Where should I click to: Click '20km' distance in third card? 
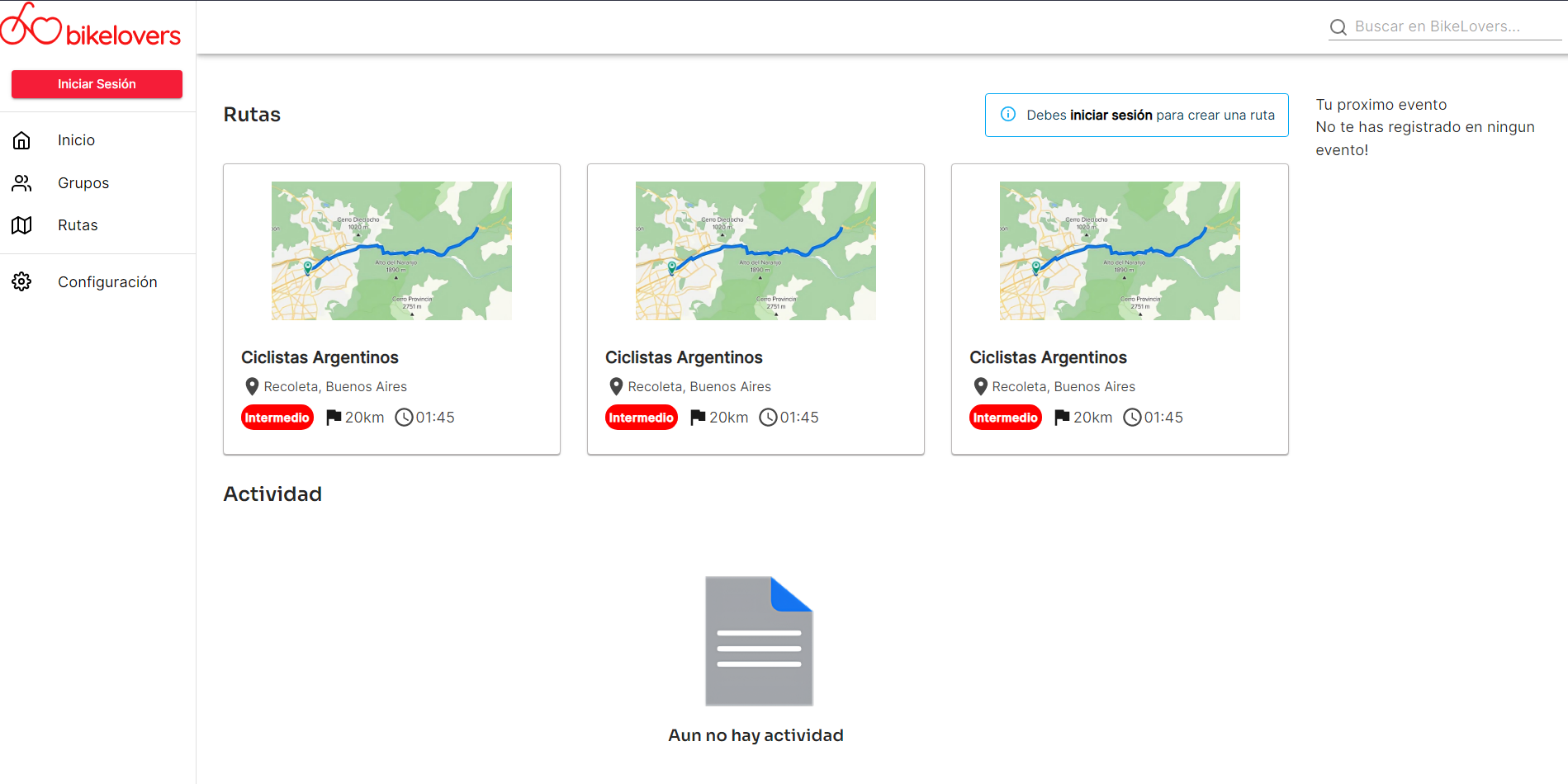pos(1093,418)
